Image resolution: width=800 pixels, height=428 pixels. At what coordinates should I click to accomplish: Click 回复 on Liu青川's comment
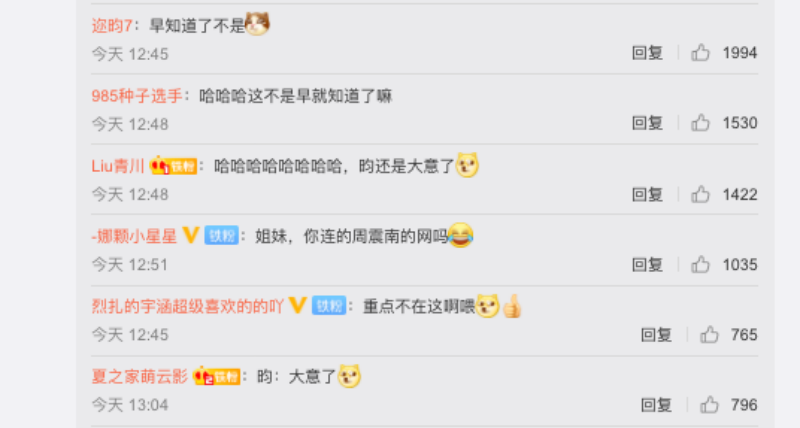[647, 194]
